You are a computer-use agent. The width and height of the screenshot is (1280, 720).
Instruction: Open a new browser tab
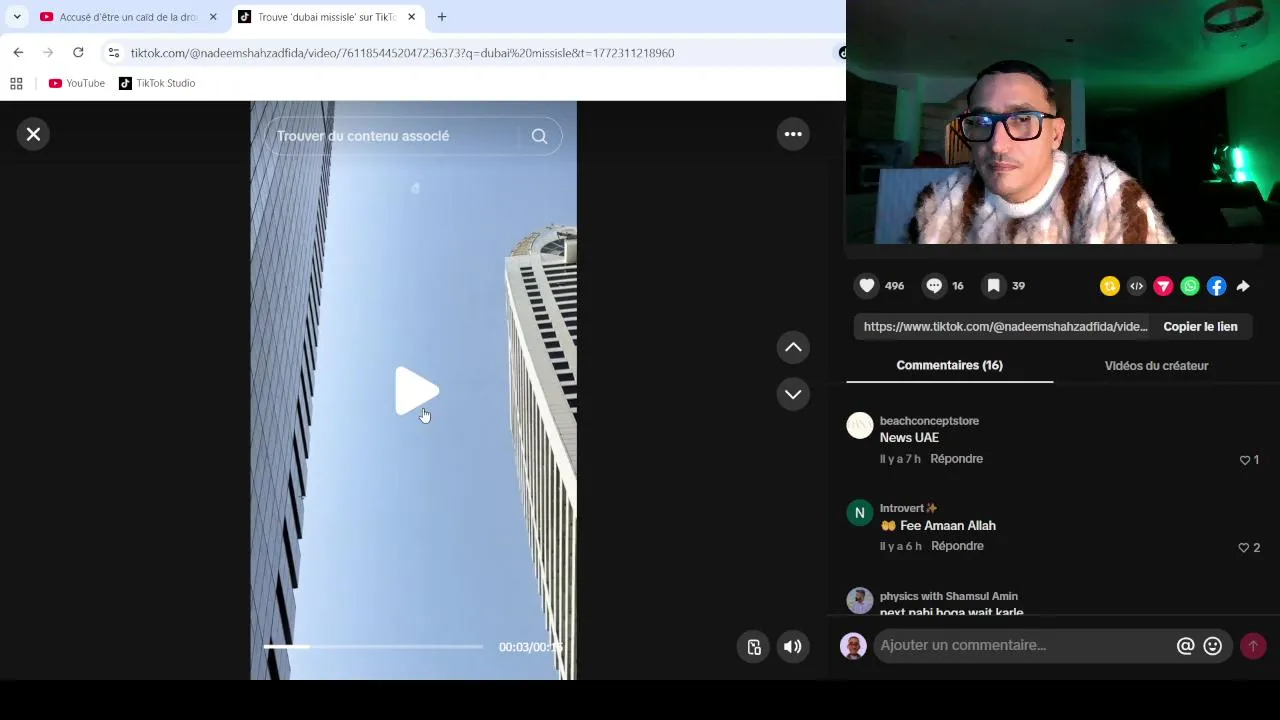(442, 17)
